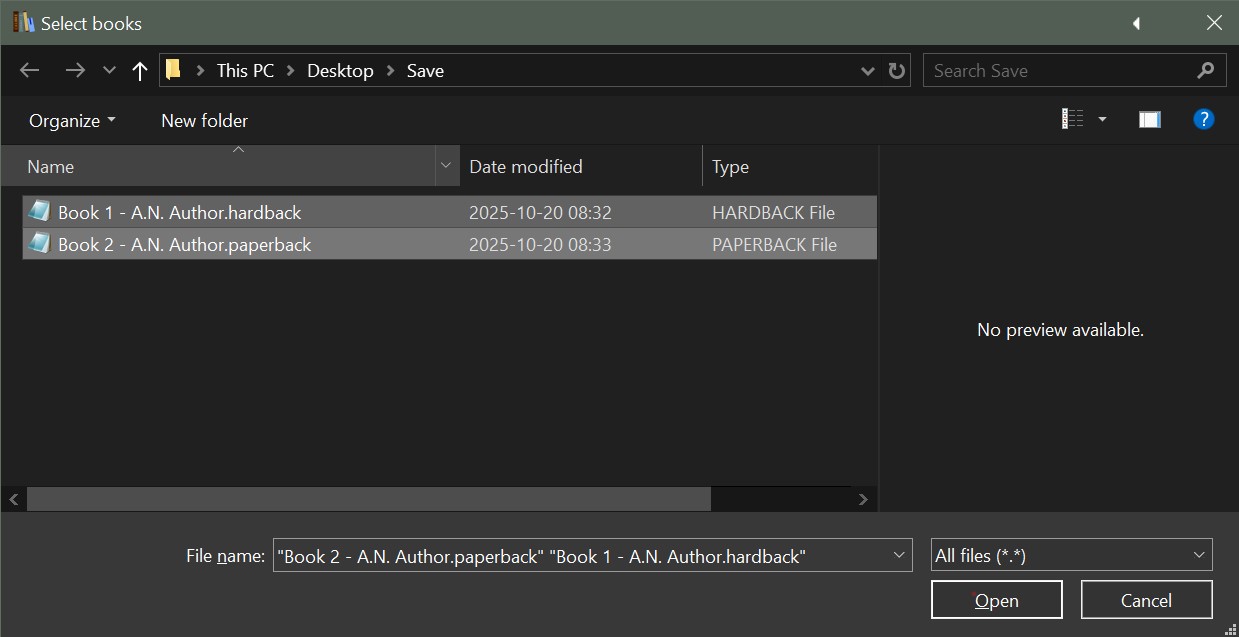Click the Book 2 paperback file icon

39,243
